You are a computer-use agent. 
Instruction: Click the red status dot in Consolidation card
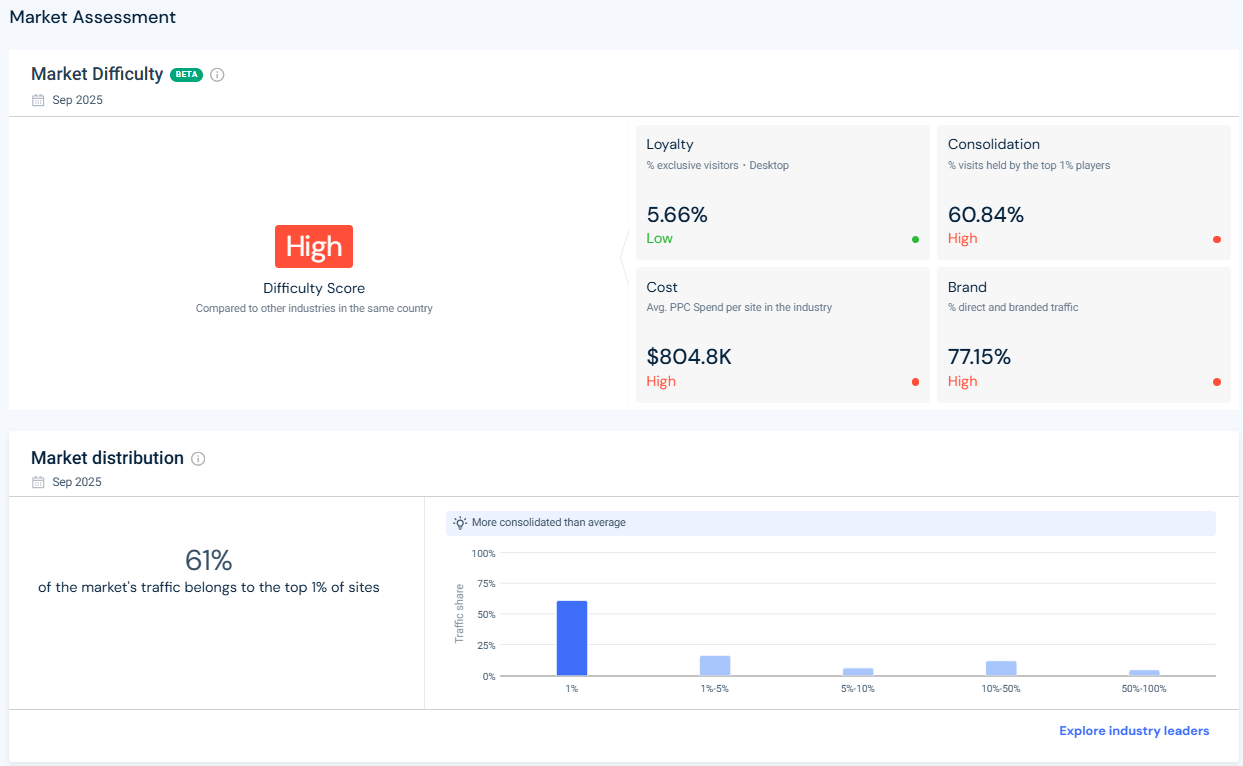point(1216,240)
